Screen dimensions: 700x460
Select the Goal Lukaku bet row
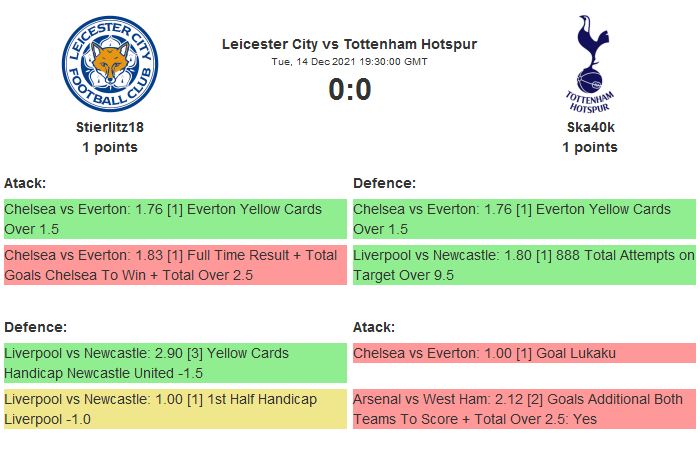(523, 353)
